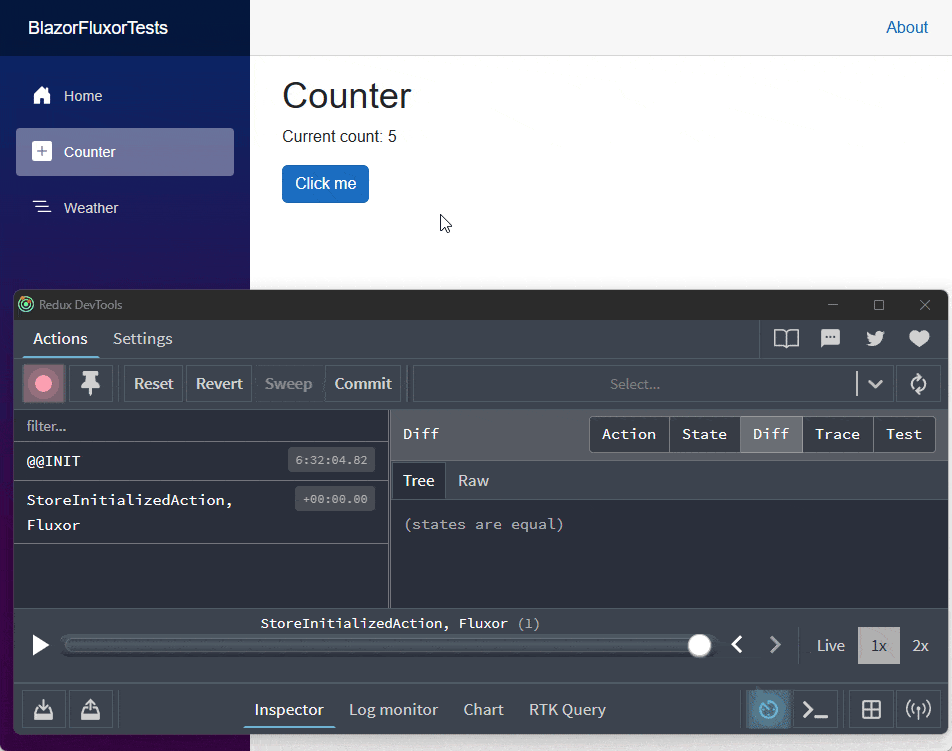Select the @@INIT action row
The width and height of the screenshot is (952, 751).
click(201, 461)
